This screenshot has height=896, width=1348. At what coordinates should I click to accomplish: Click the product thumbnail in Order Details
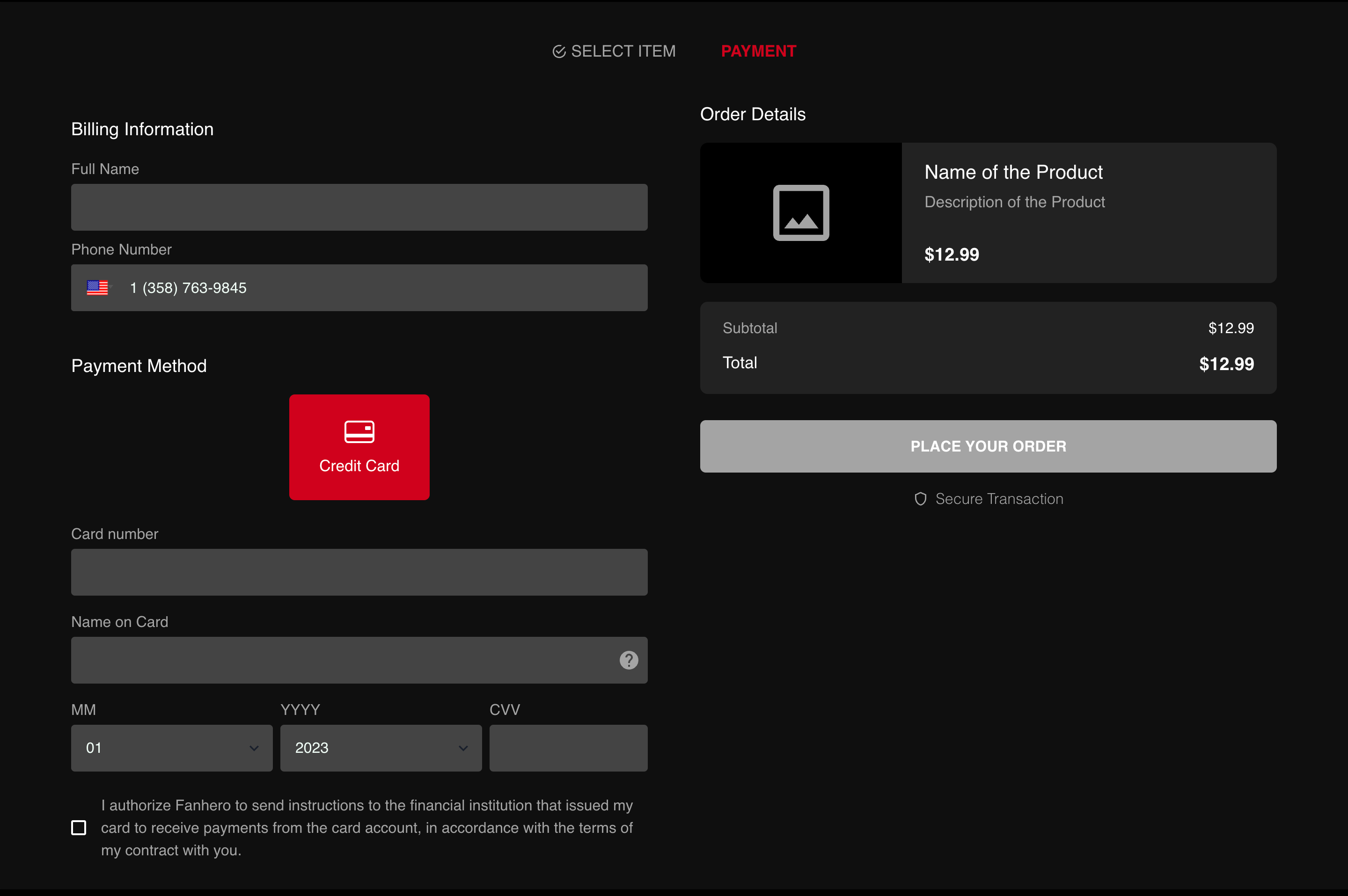(x=800, y=213)
